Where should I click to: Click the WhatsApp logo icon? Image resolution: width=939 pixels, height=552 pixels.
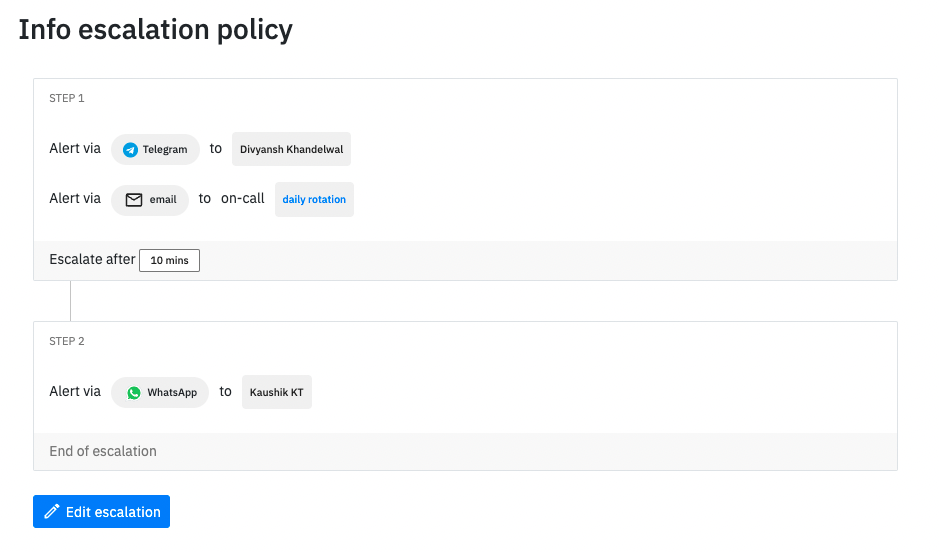coord(134,393)
